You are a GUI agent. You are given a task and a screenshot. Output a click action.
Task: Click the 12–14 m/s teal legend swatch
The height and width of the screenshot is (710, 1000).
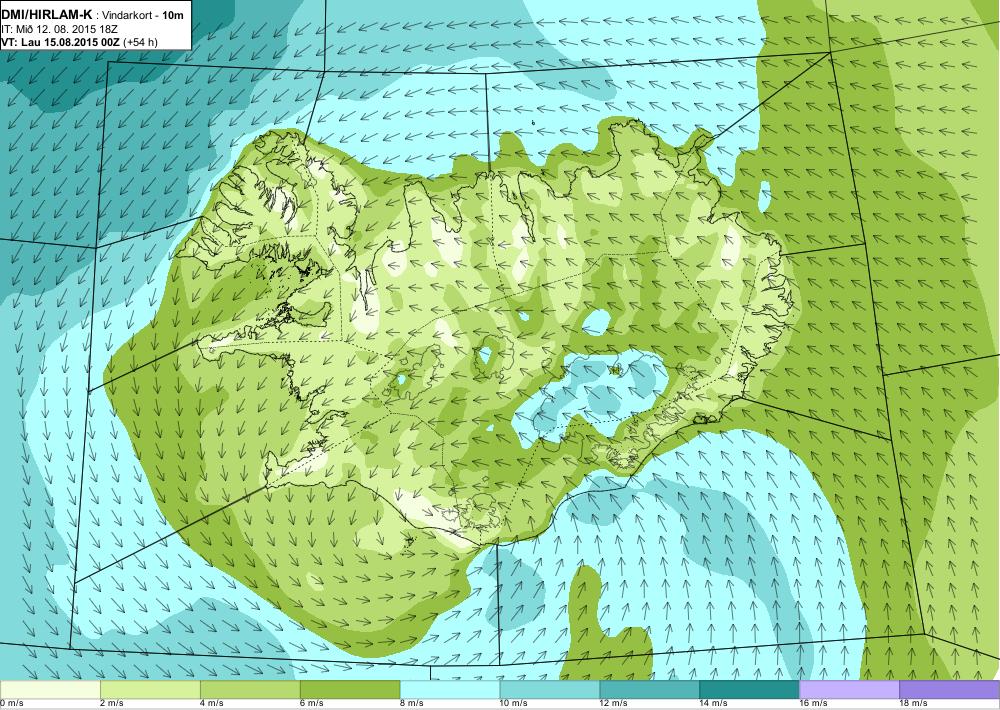pyautogui.click(x=650, y=690)
